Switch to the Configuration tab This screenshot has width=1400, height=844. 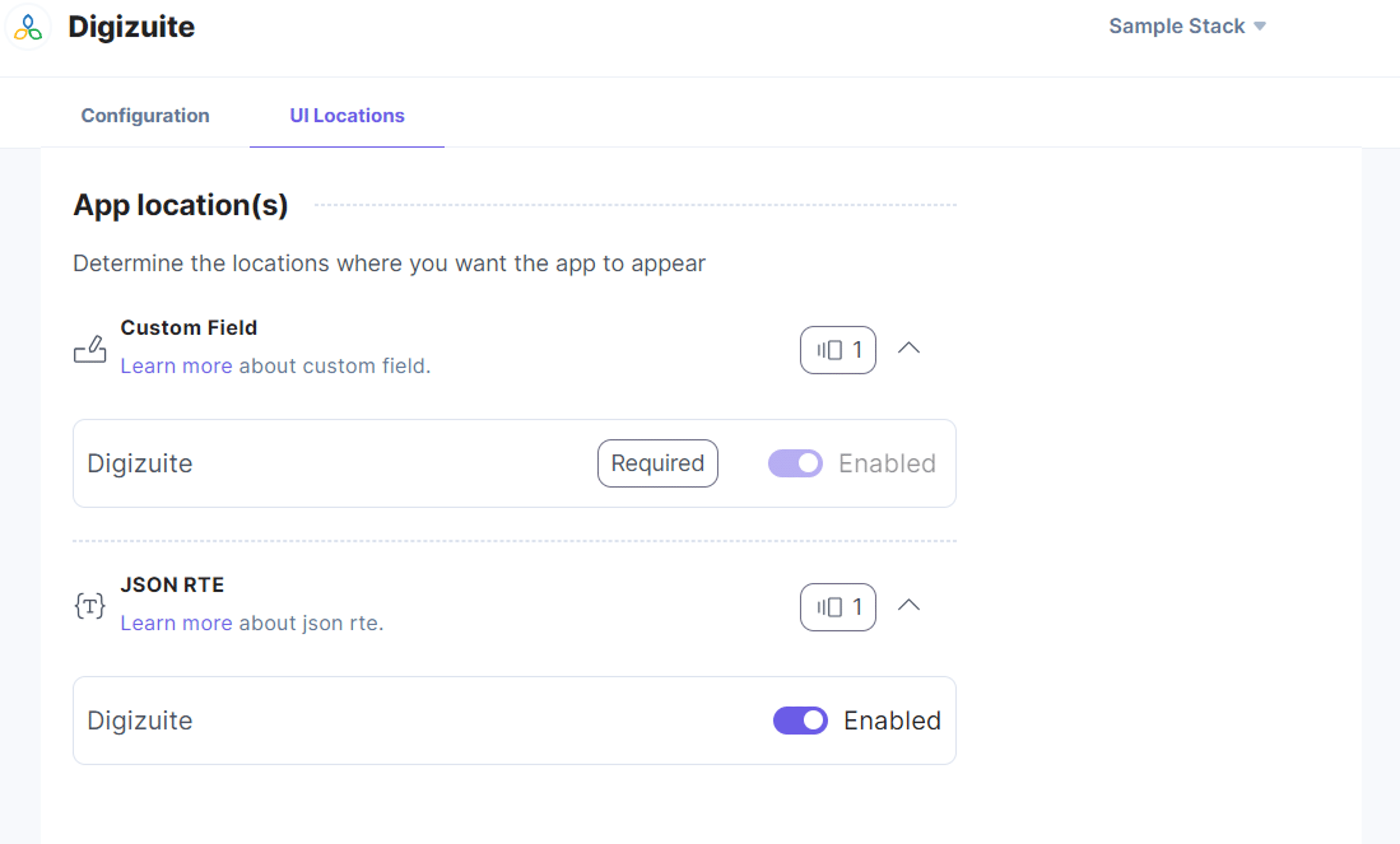145,115
